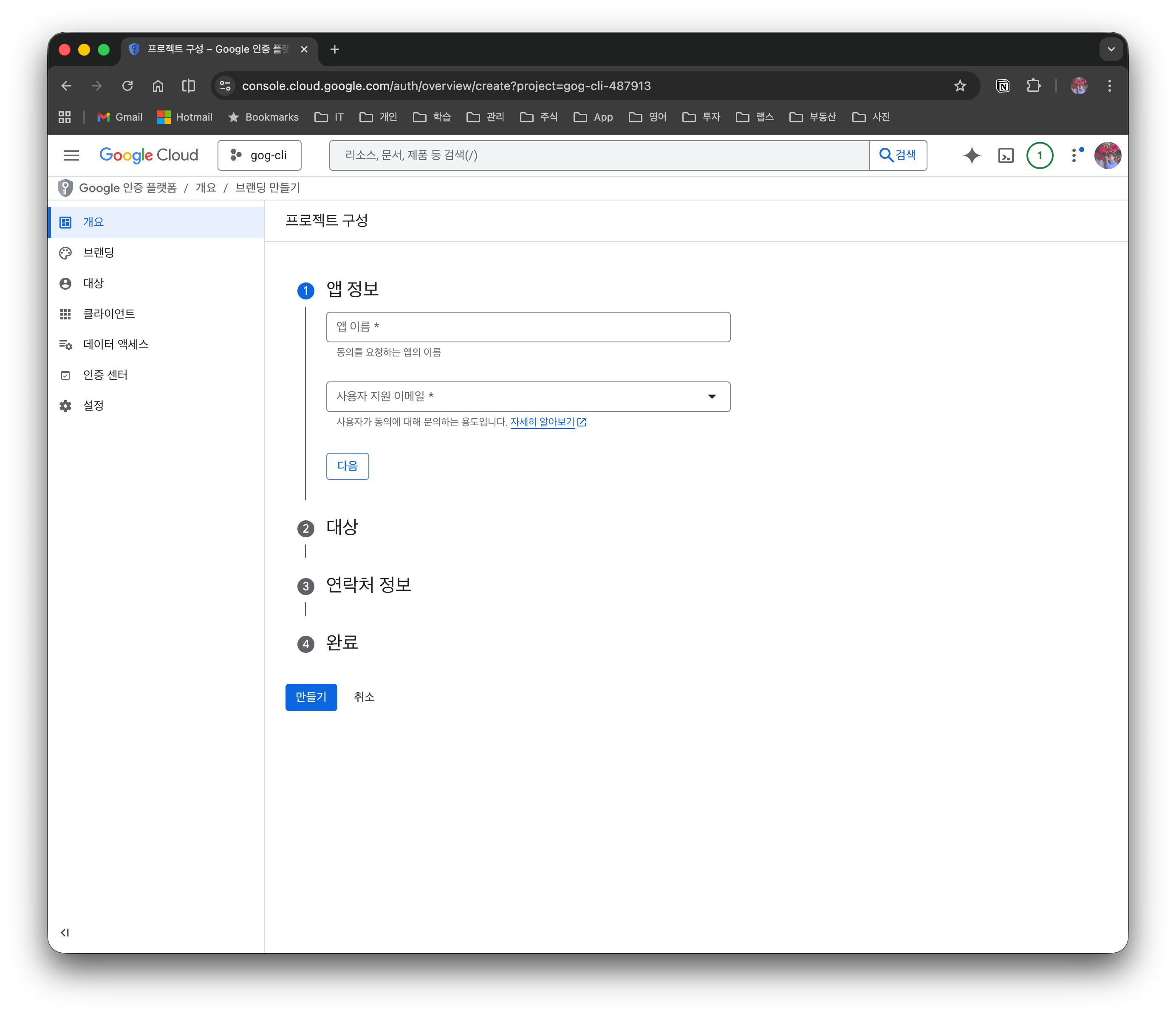Expand the Chrome tab search chevron
Screen dimensions: 1176x1016
tap(1111, 49)
